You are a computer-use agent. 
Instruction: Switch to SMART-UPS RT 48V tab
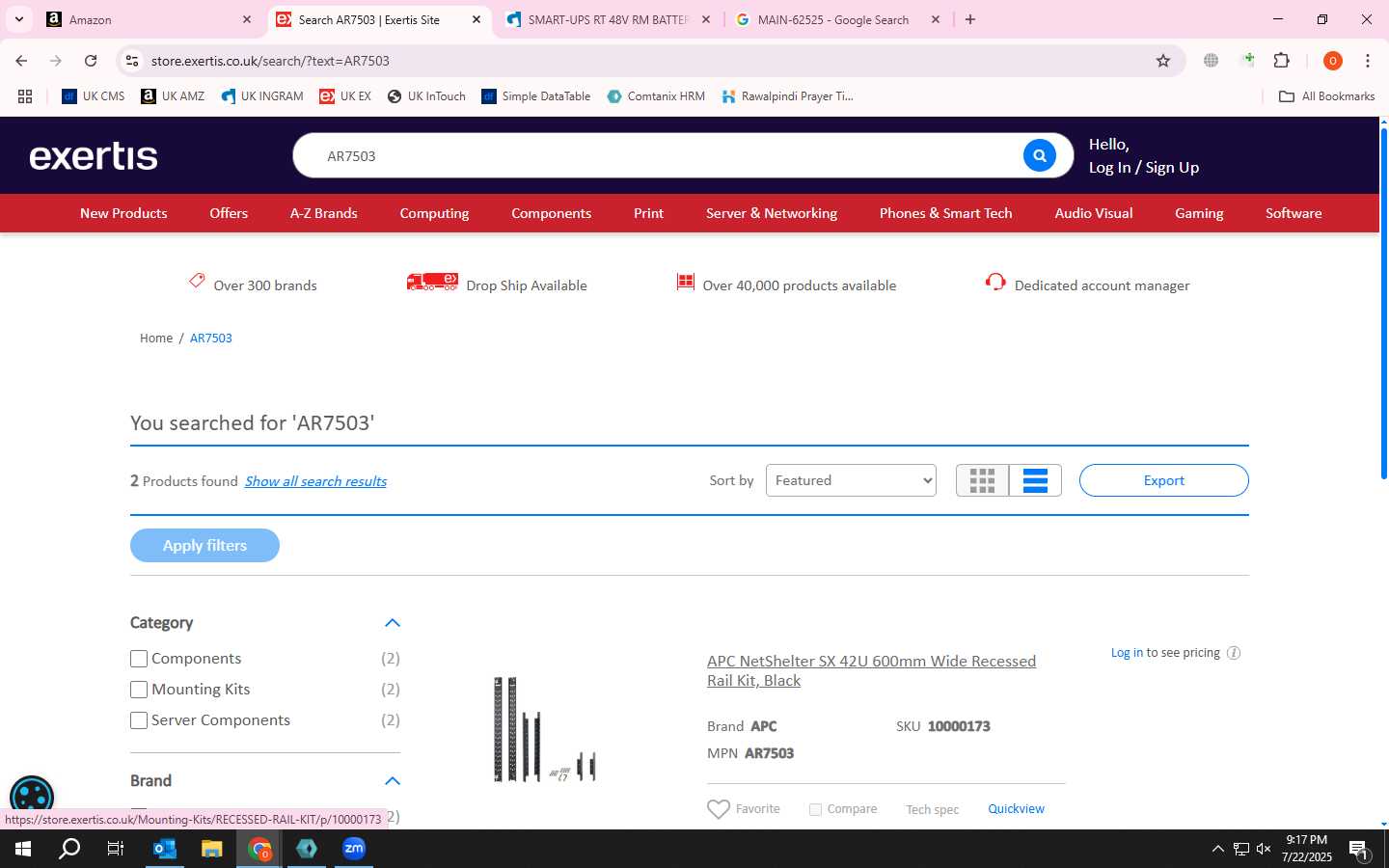coord(608,19)
